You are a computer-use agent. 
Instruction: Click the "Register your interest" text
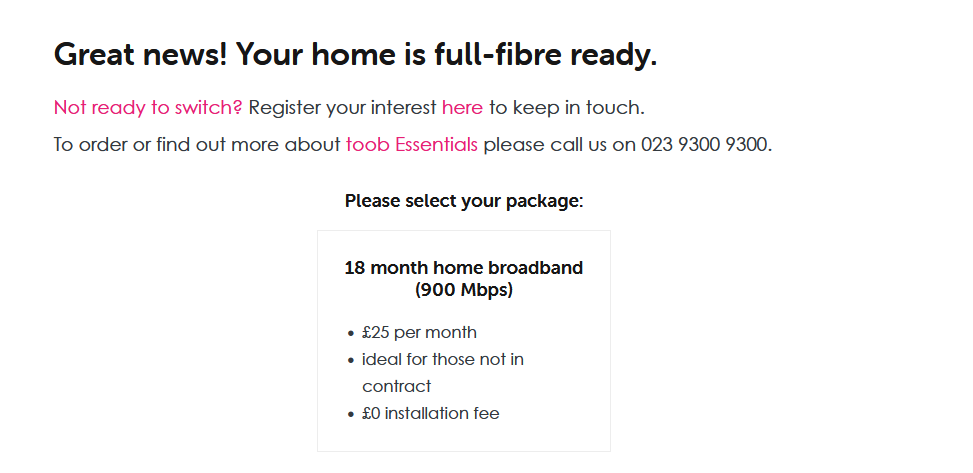point(342,107)
